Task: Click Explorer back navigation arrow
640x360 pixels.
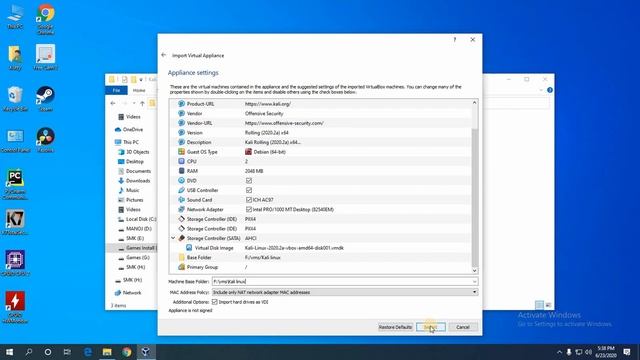Action: click(113, 103)
